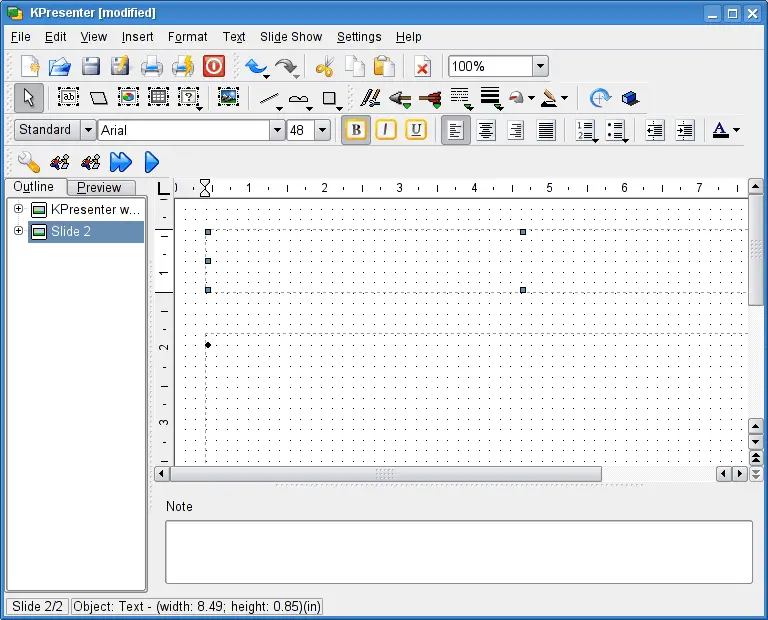768x620 pixels.
Task: Click the Print icon in toolbar
Action: 152,67
